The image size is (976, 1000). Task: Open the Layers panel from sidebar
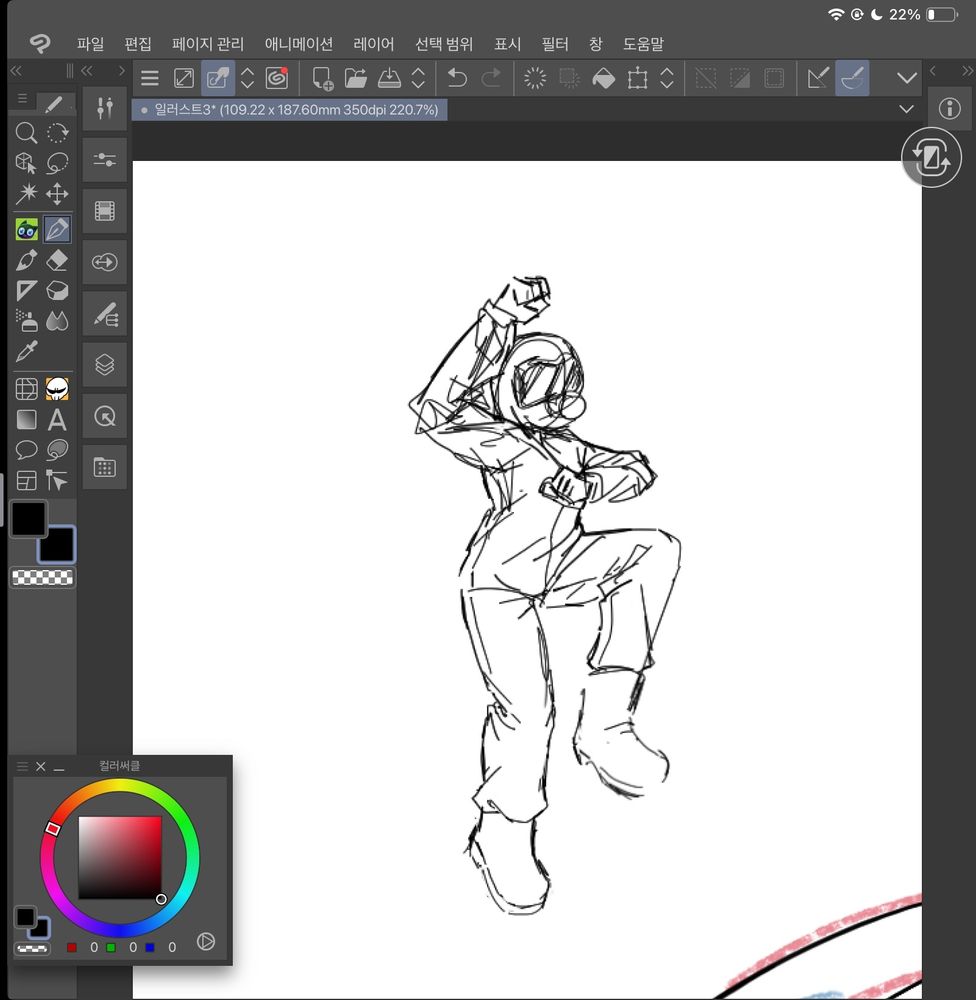[x=105, y=365]
